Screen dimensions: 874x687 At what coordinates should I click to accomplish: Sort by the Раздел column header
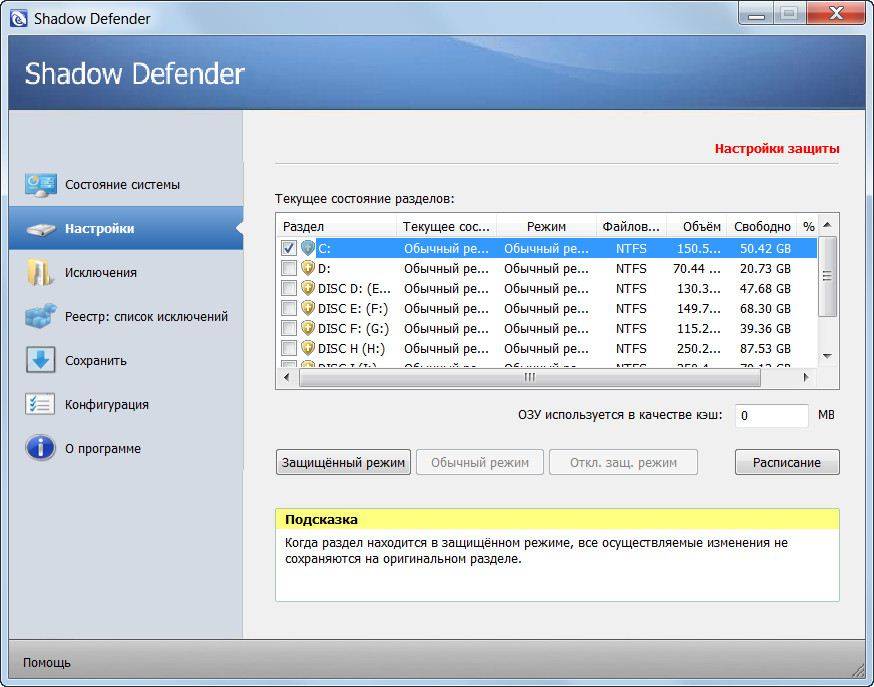click(x=337, y=226)
